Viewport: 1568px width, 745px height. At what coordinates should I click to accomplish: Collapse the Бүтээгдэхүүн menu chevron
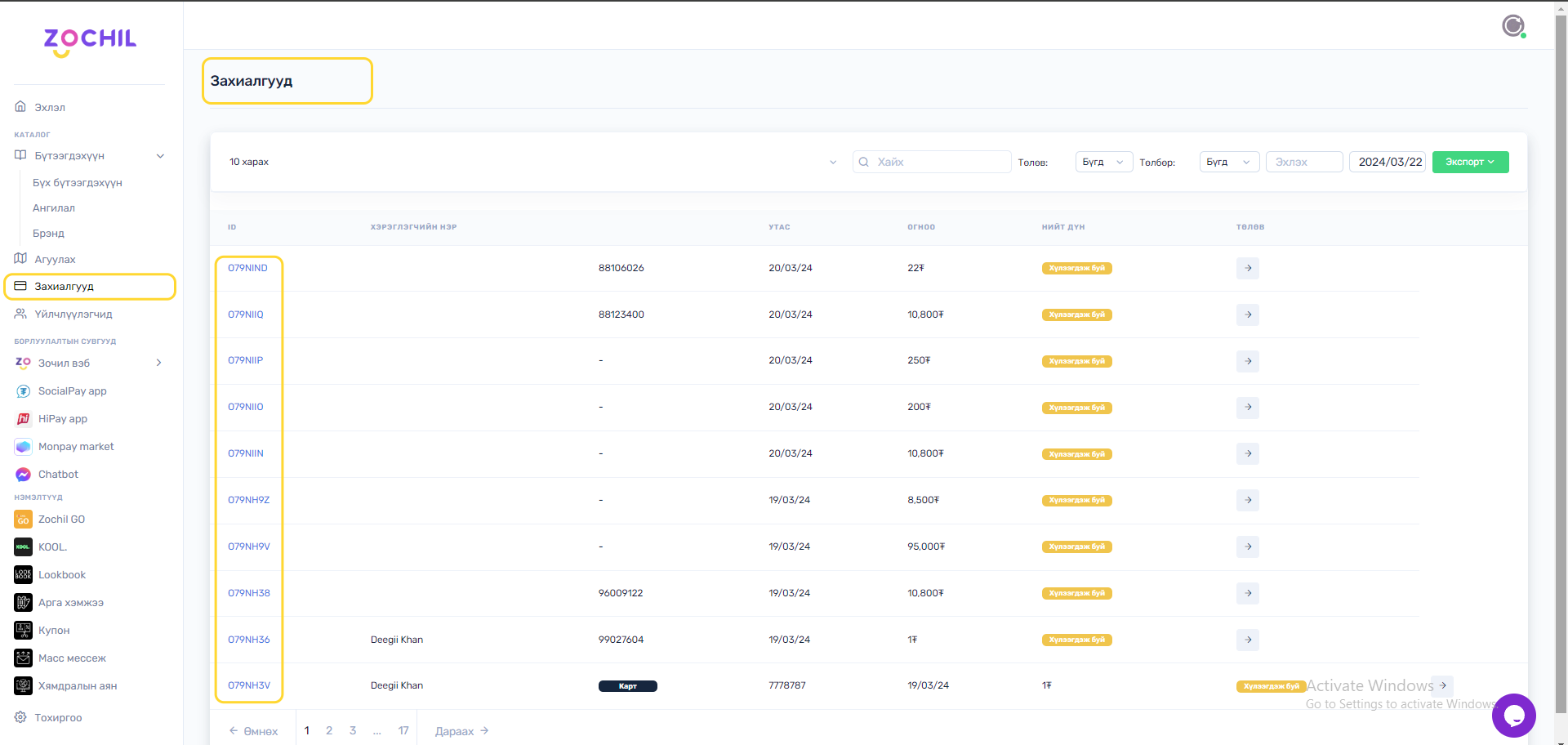click(x=160, y=156)
